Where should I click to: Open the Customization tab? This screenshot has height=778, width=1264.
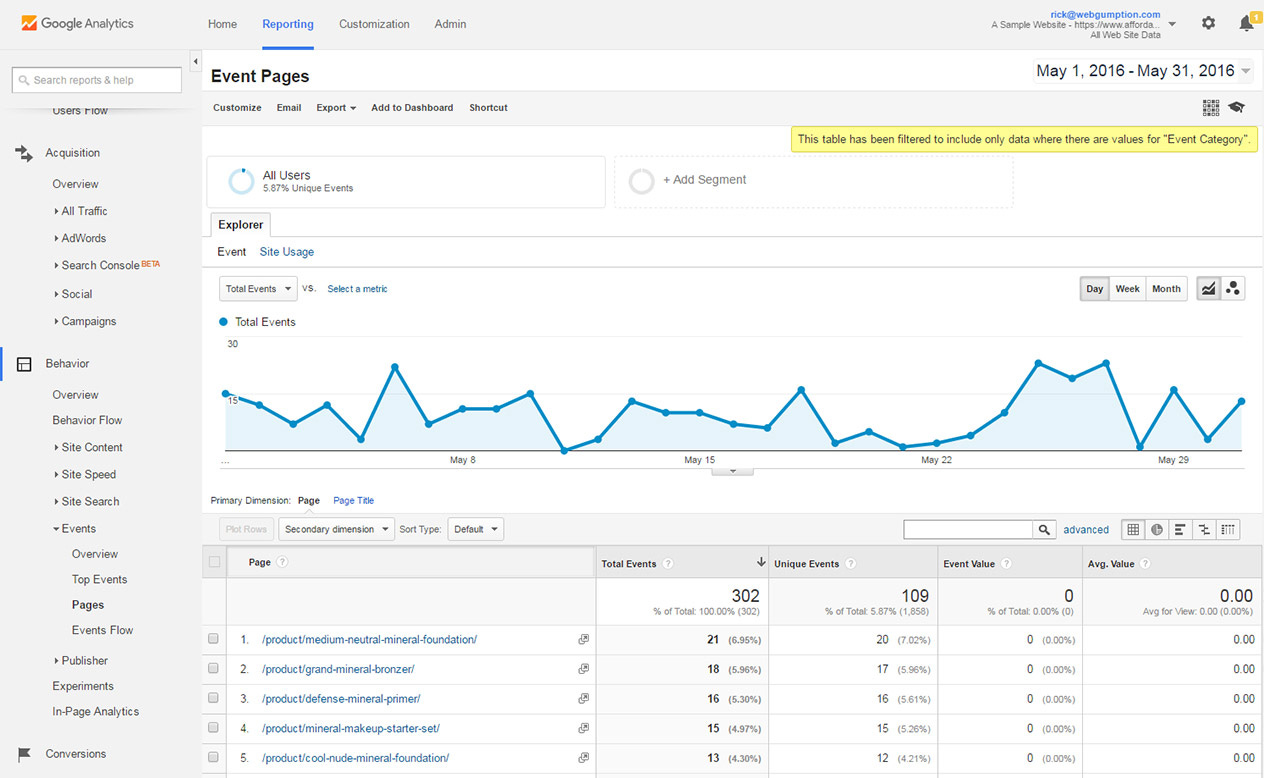point(374,24)
